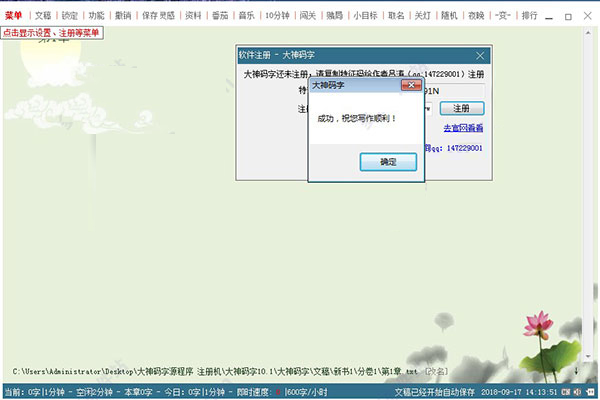Image resolution: width=600 pixels, height=400 pixels.
Task: Start the 番茄 timer item
Action: (x=220, y=16)
